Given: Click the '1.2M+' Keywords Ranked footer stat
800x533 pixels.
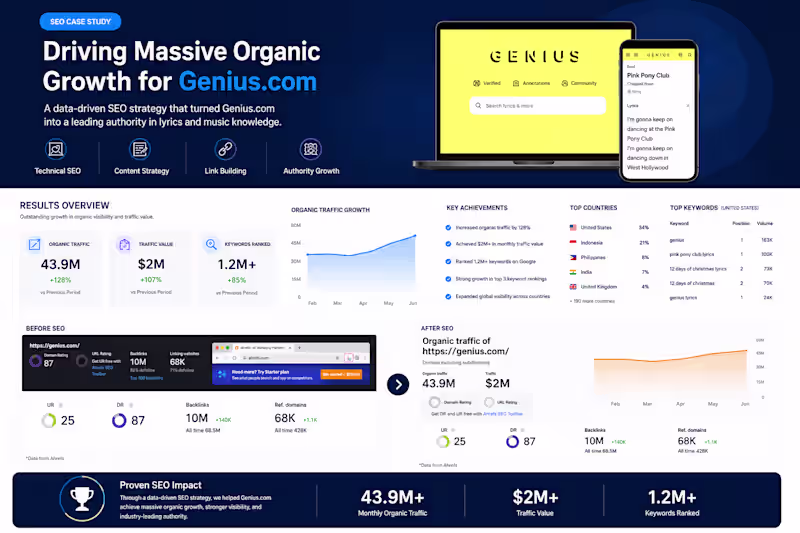Looking at the screenshot, I should [x=672, y=497].
